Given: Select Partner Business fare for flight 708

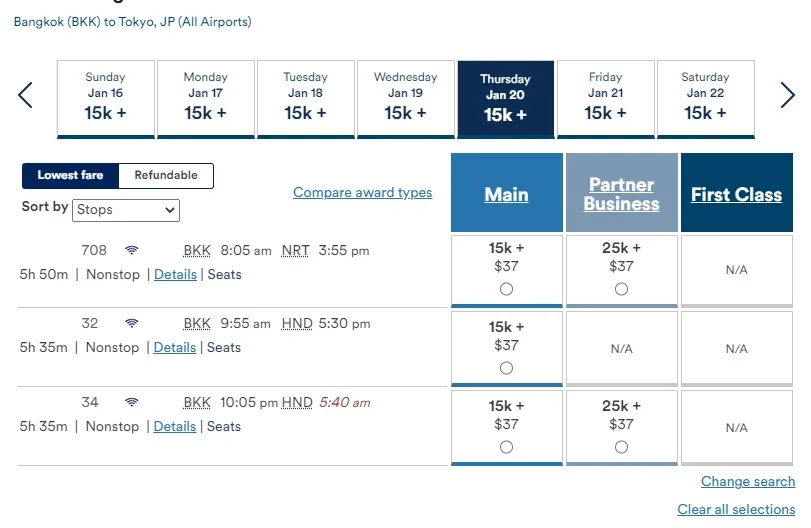Looking at the screenshot, I should coord(621,289).
